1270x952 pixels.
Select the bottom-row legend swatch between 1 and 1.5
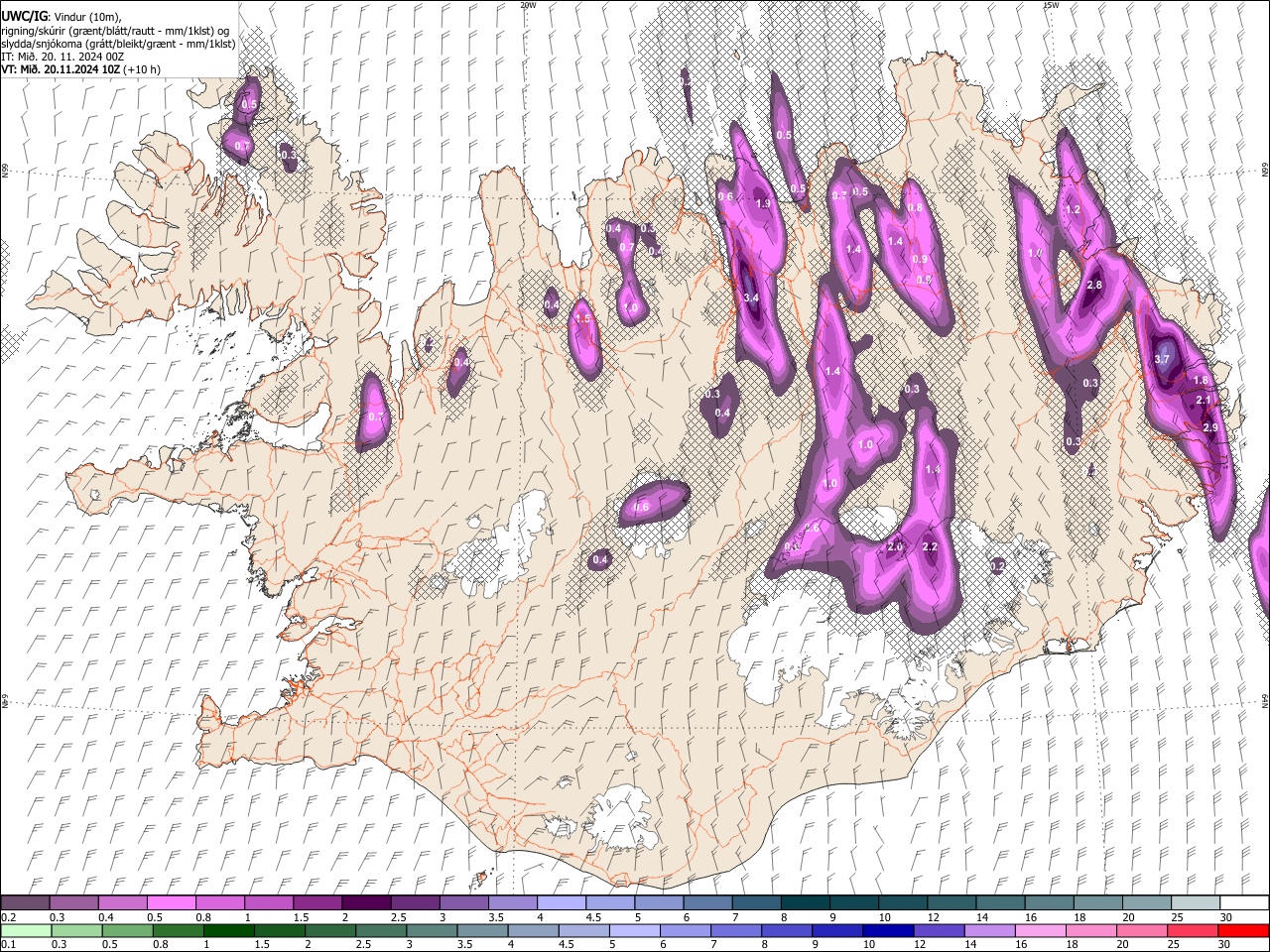click(228, 930)
